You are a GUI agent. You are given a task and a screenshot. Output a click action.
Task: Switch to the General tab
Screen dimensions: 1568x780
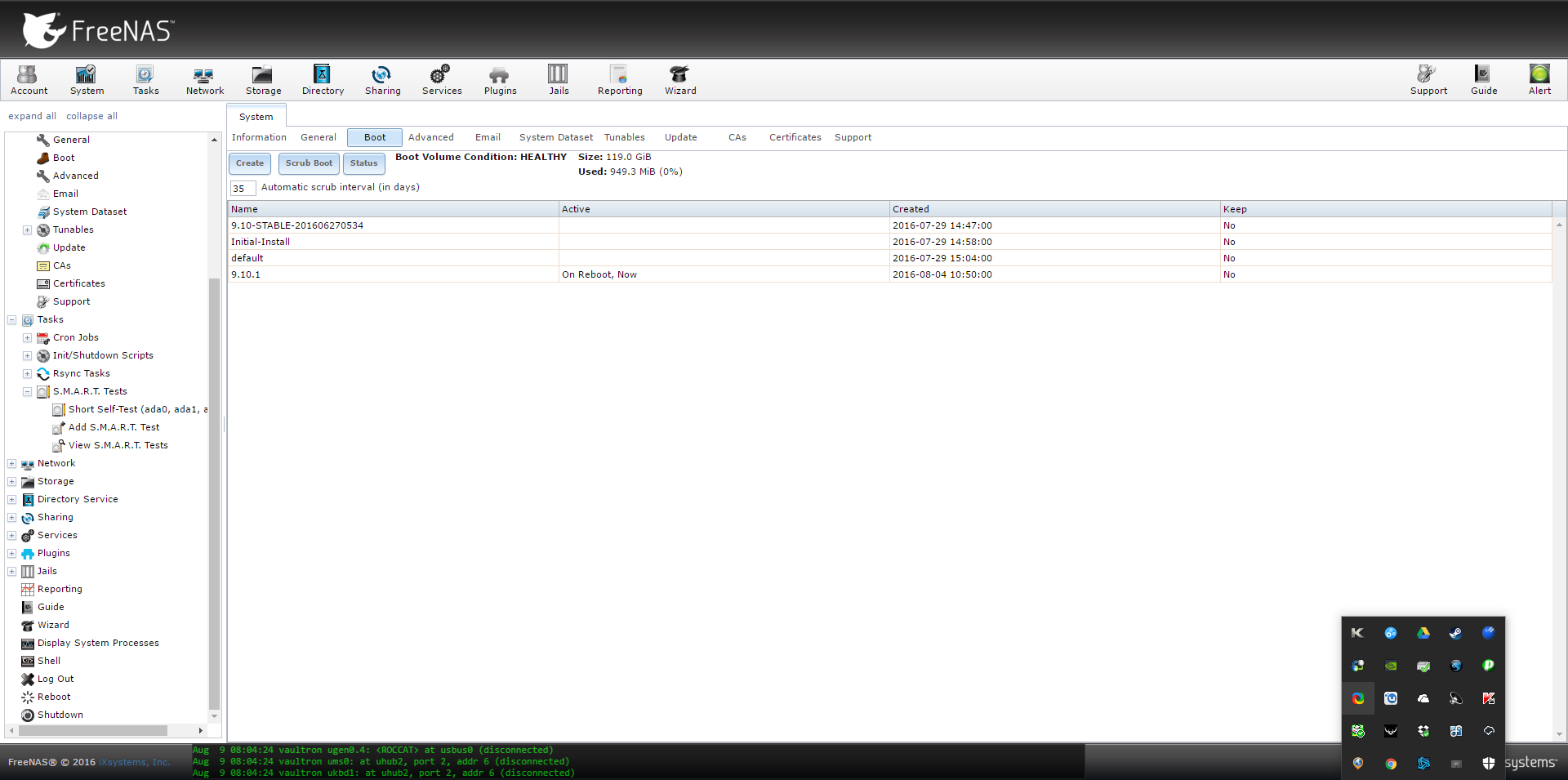point(318,137)
